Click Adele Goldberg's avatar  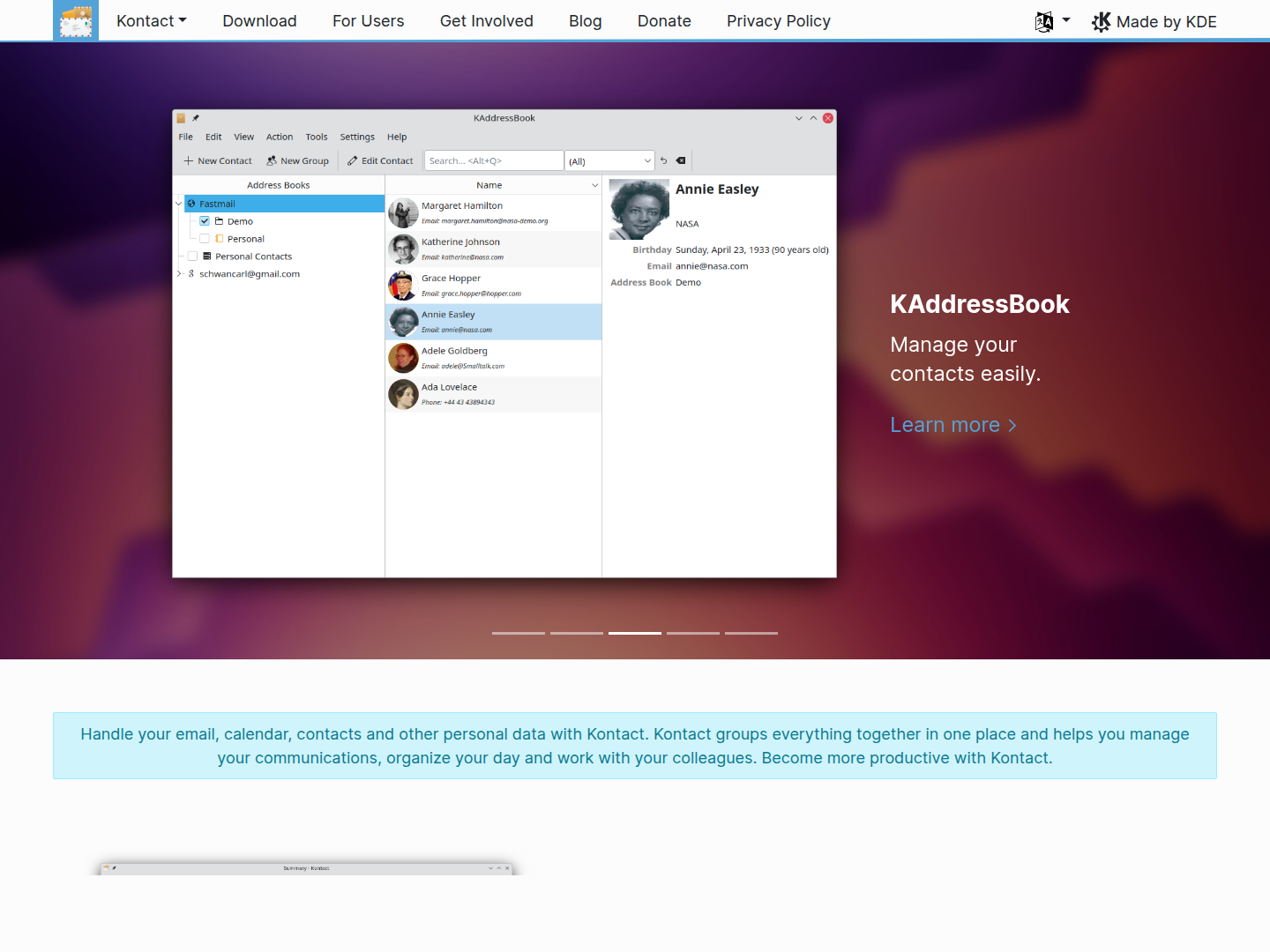pyautogui.click(x=403, y=359)
